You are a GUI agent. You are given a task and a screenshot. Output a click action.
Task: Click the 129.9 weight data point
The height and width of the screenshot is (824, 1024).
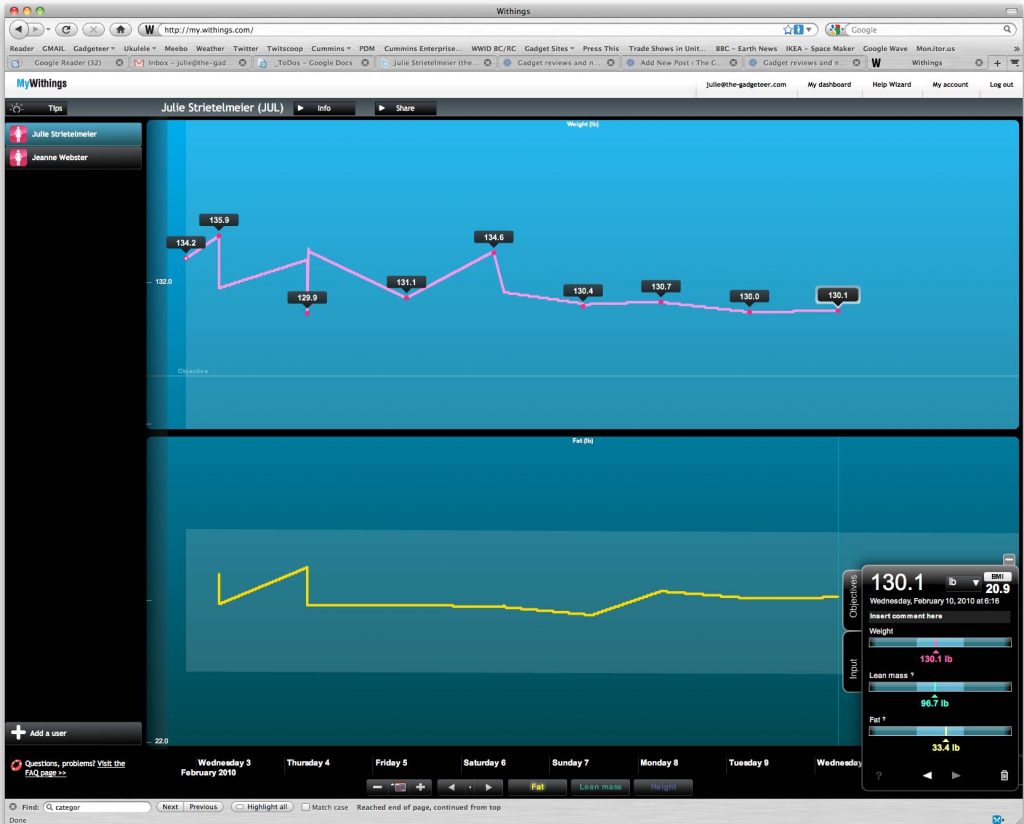pos(307,313)
